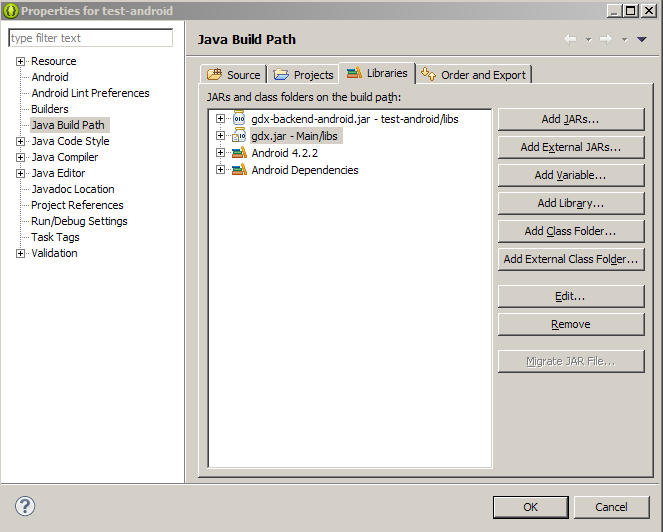
Task: Expand the Java Editor node
Action: [20, 173]
